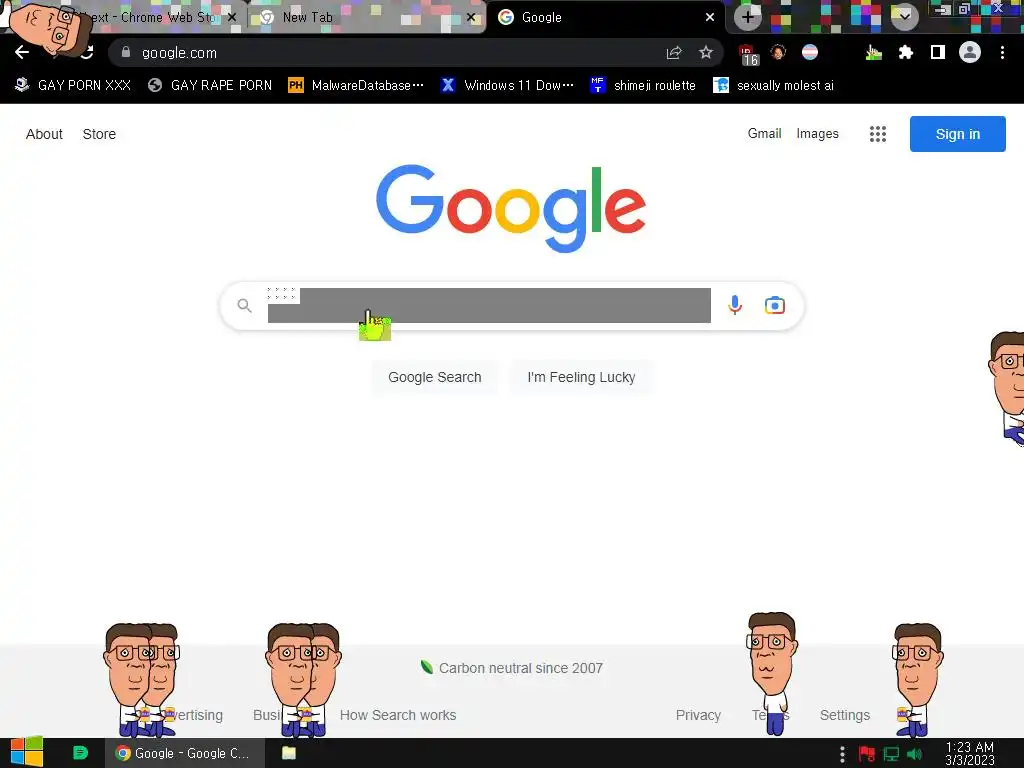Open Chrome's three-dot menu
The width and height of the screenshot is (1024, 768).
click(1002, 52)
